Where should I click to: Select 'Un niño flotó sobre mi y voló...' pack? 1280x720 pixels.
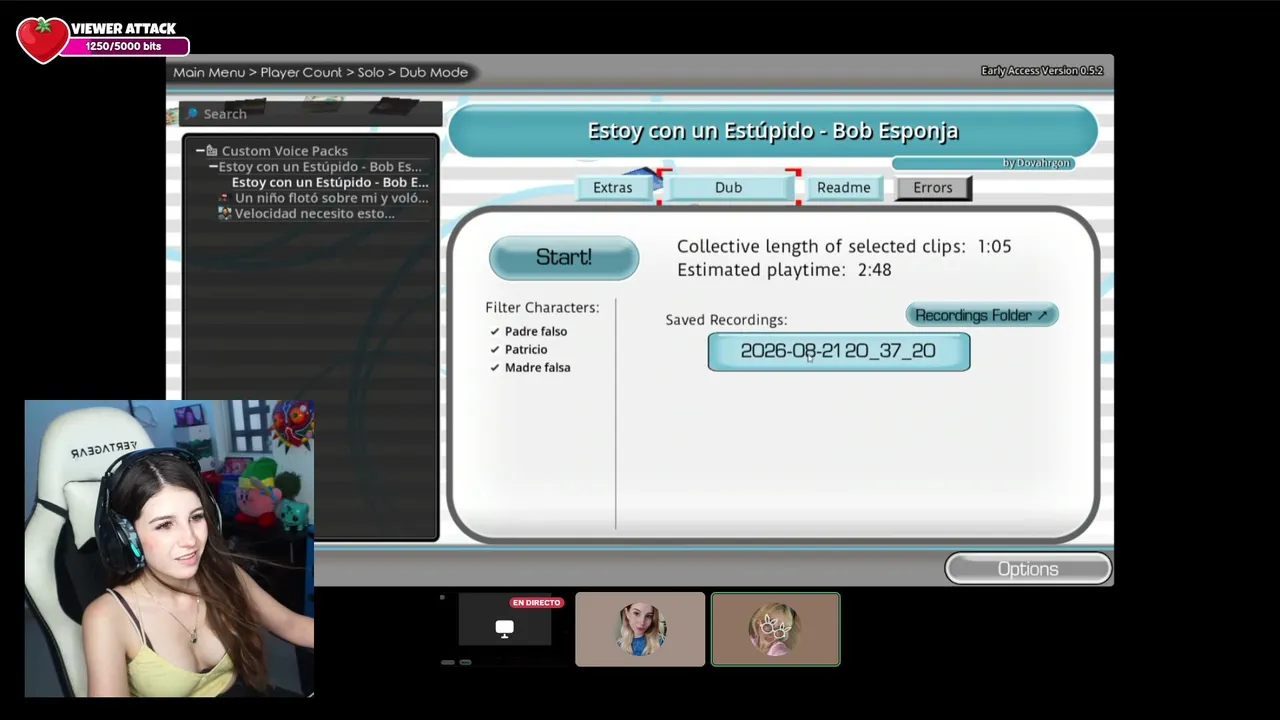click(331, 198)
